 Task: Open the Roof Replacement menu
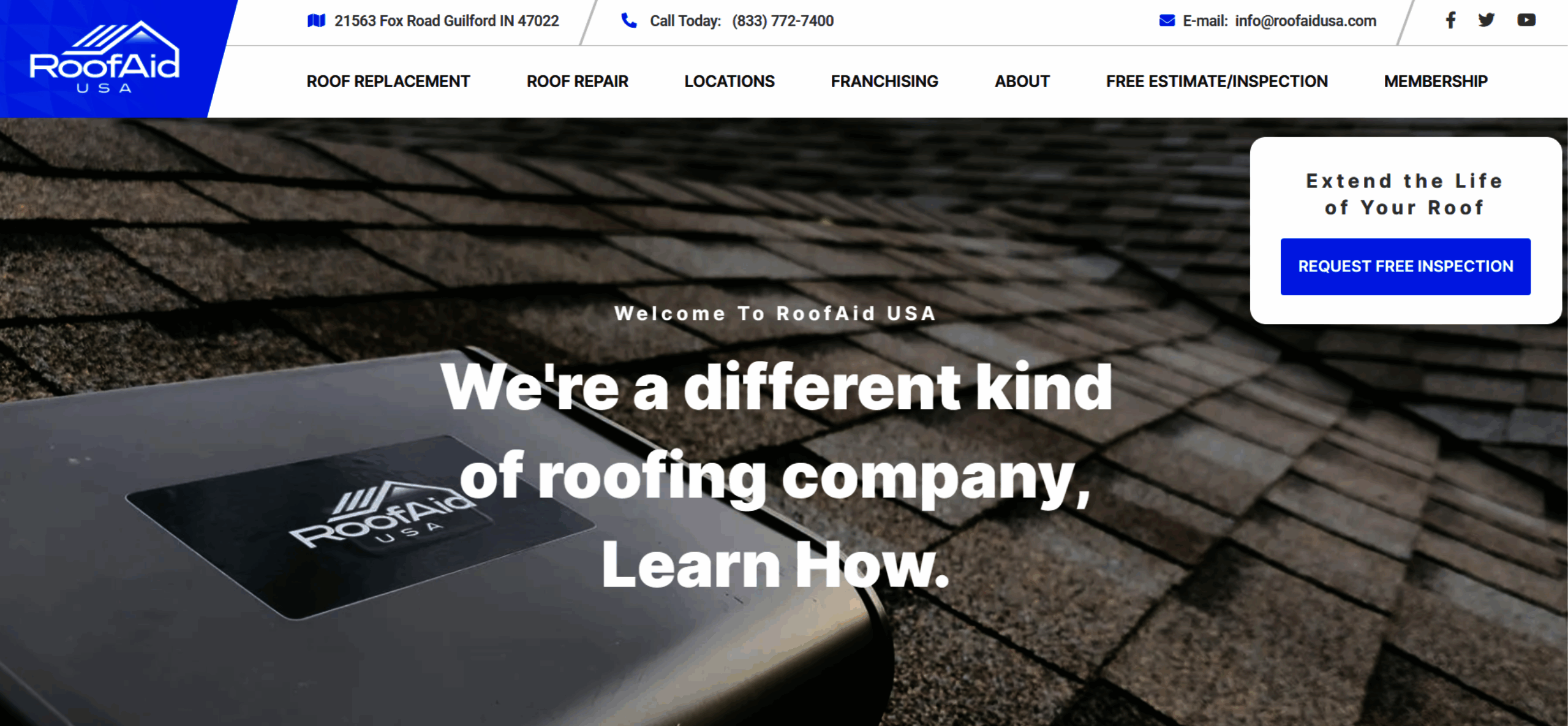(388, 81)
